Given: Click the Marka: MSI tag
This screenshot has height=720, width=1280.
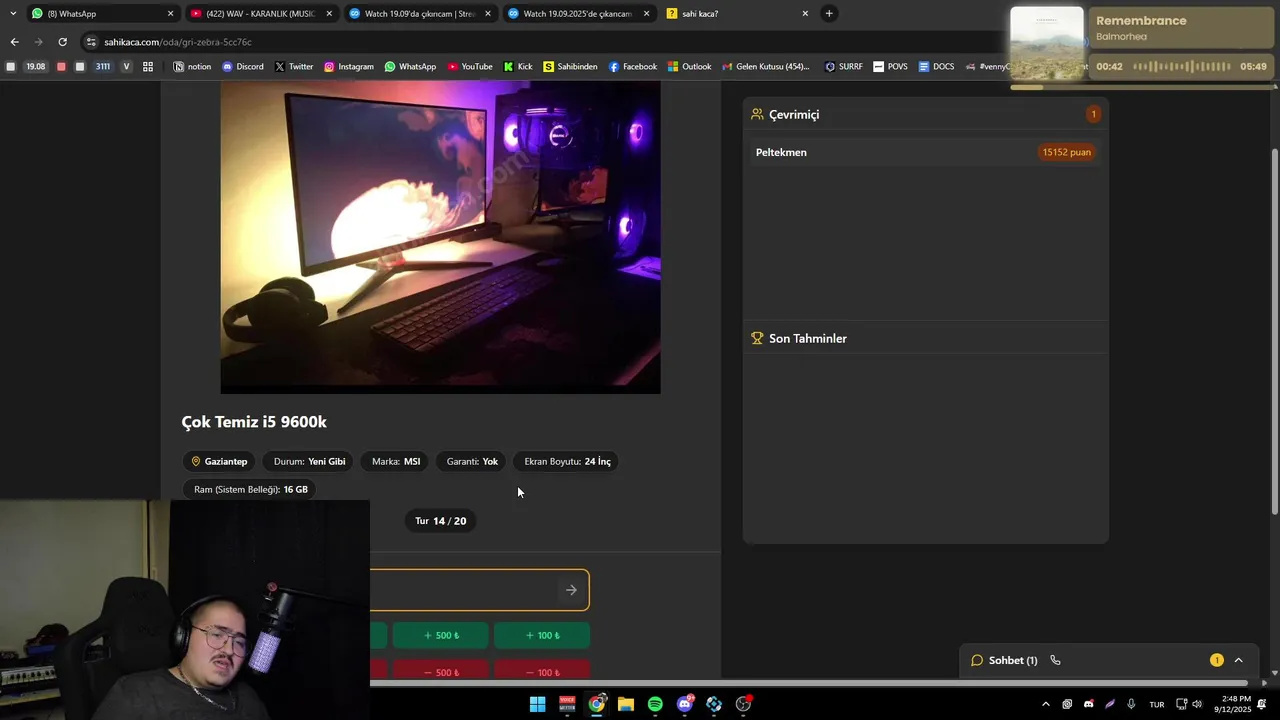Looking at the screenshot, I should (396, 461).
